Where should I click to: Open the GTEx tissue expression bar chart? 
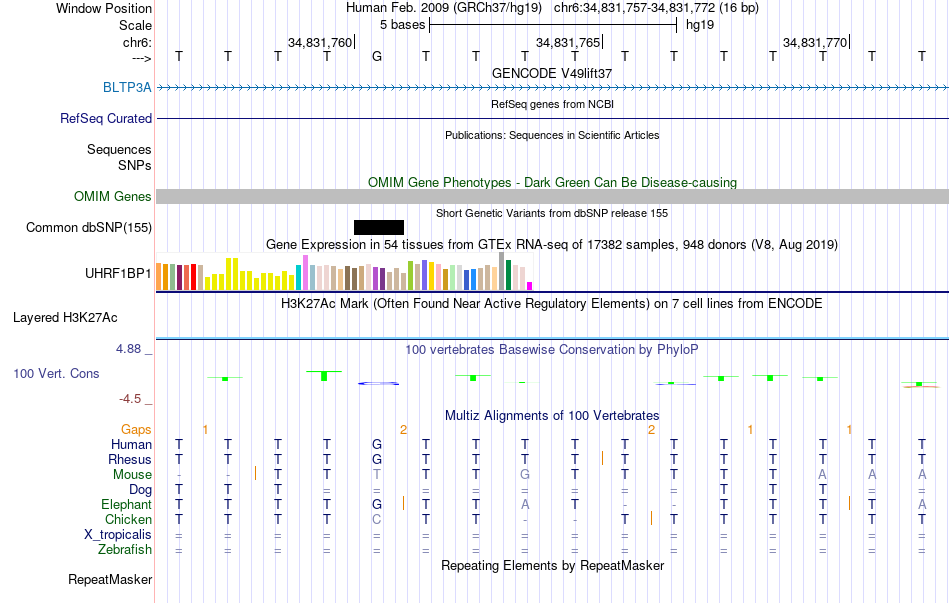tap(344, 272)
